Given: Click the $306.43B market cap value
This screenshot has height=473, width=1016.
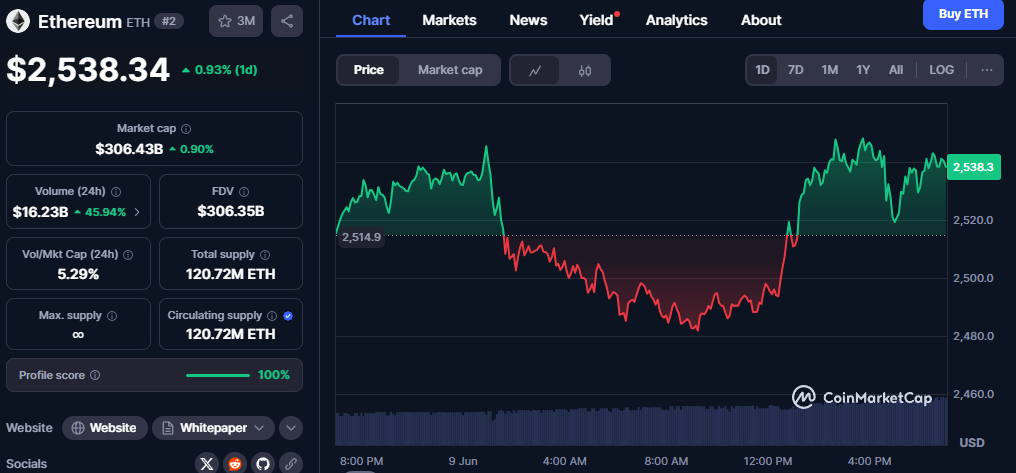Looking at the screenshot, I should tap(129, 149).
